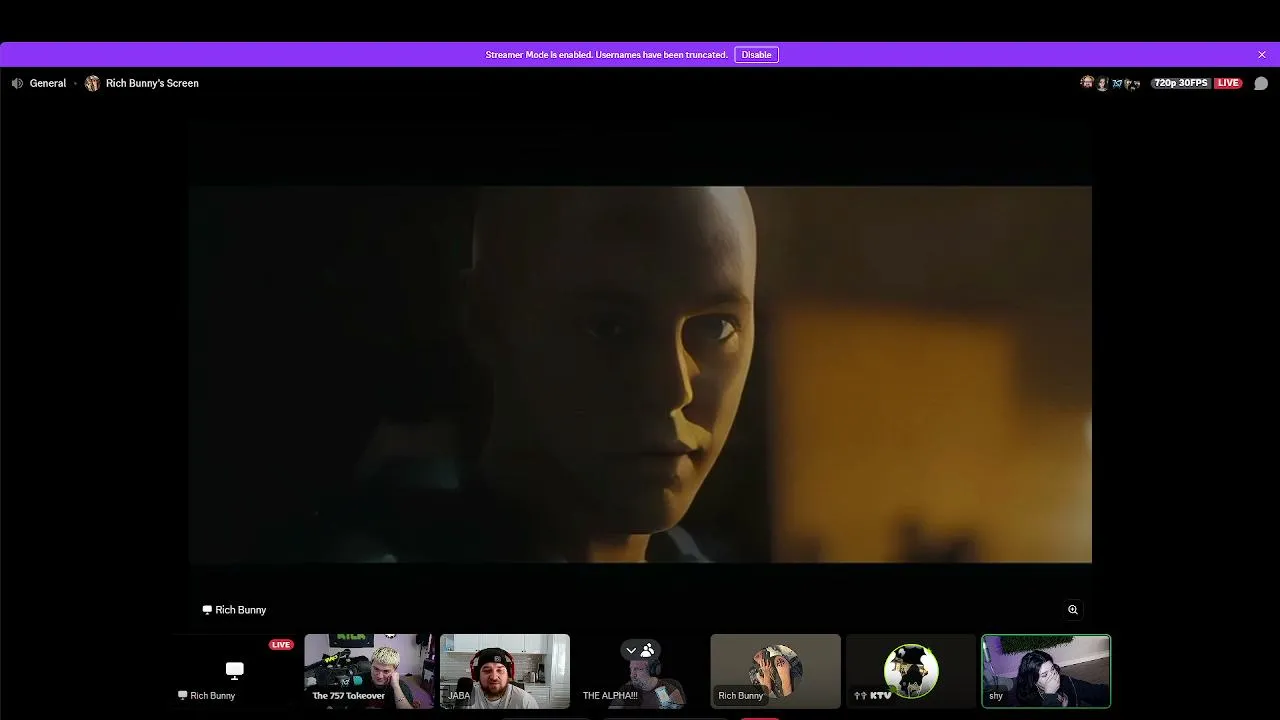1280x720 pixels.
Task: Click the dark-haired woman viewer avatar
Action: [1102, 83]
